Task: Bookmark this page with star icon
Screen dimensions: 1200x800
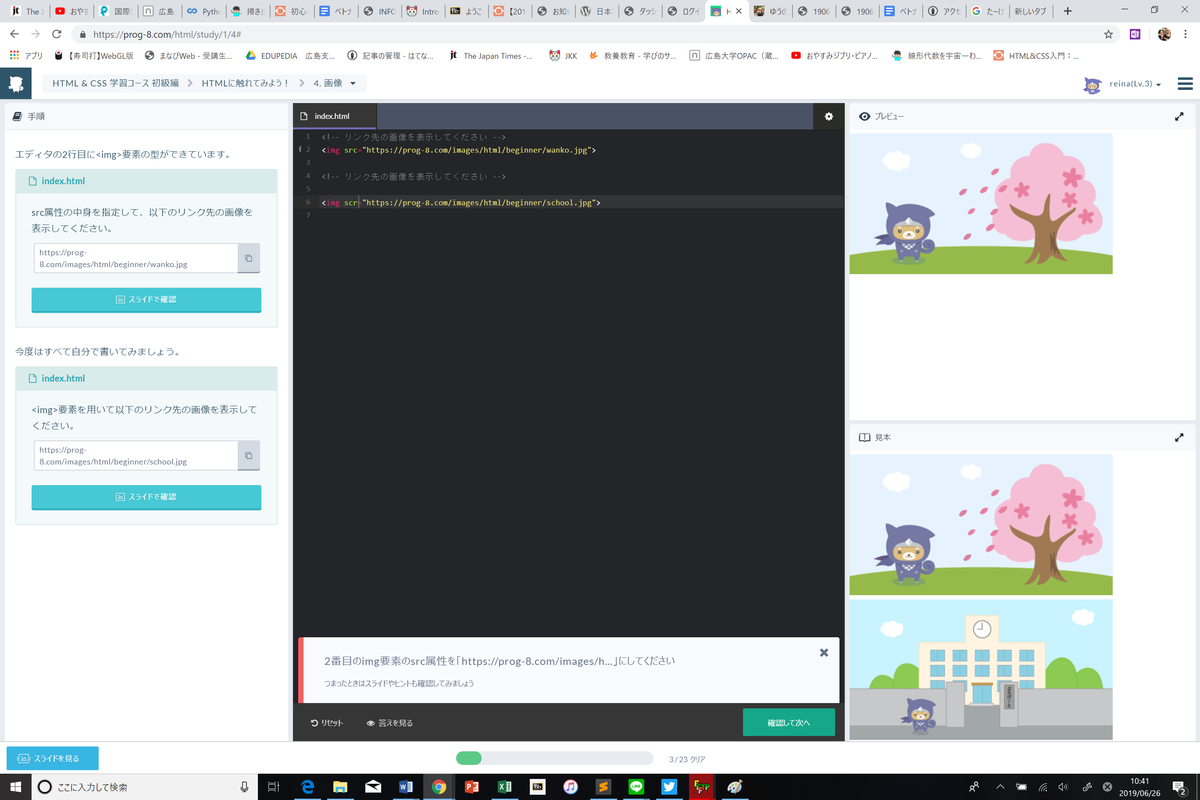Action: [1108, 33]
